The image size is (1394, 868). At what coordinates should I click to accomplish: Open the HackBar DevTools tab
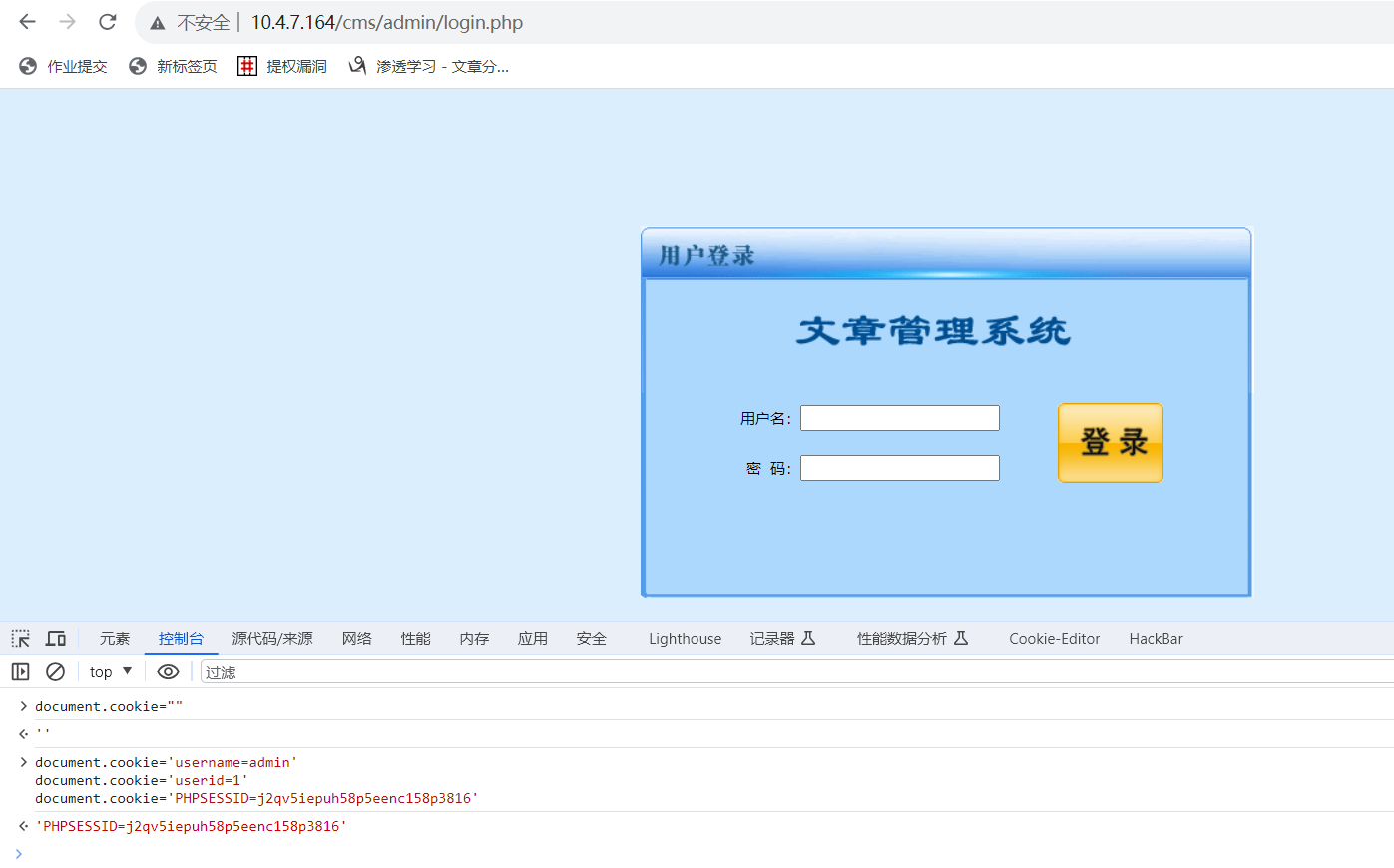(1156, 639)
